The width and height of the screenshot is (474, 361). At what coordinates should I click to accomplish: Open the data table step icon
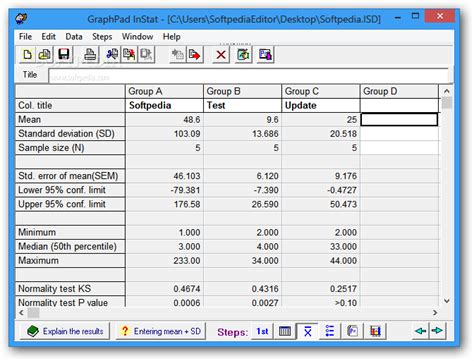pyautogui.click(x=284, y=331)
